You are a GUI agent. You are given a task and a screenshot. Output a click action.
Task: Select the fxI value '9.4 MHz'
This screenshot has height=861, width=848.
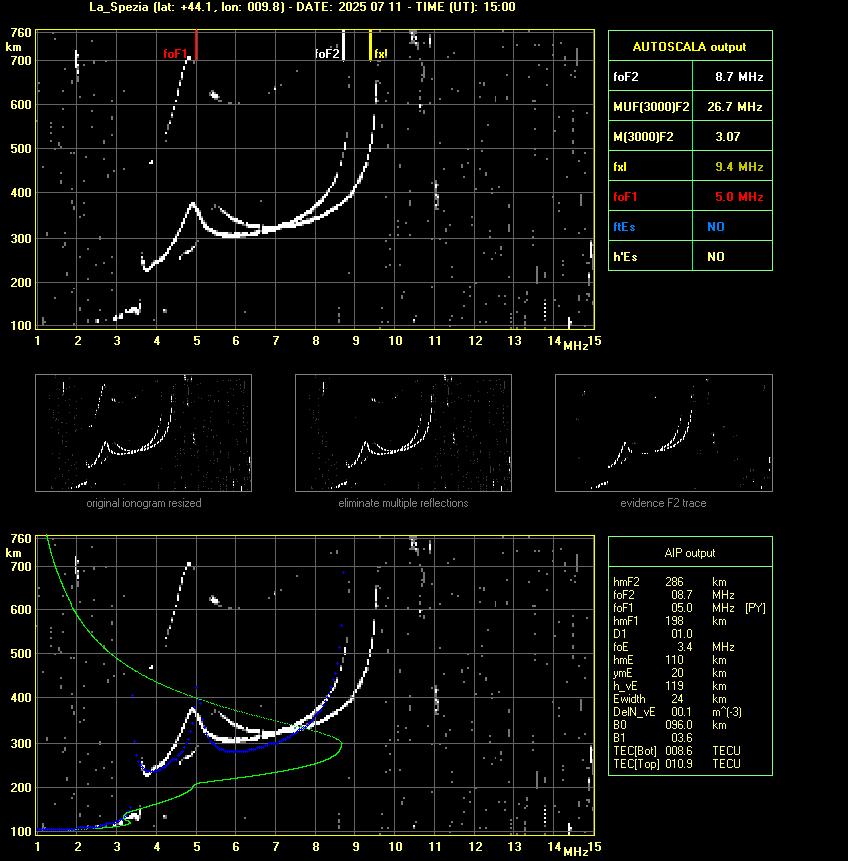coord(739,167)
